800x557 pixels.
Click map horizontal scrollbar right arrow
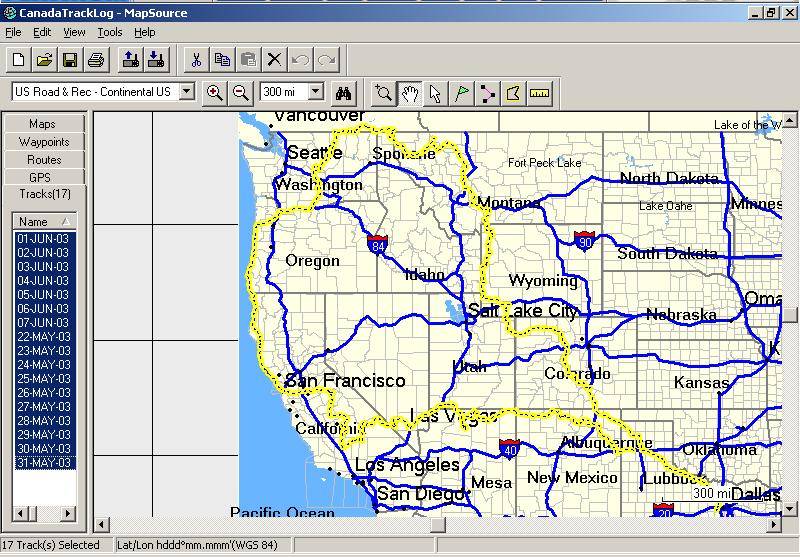(x=774, y=524)
